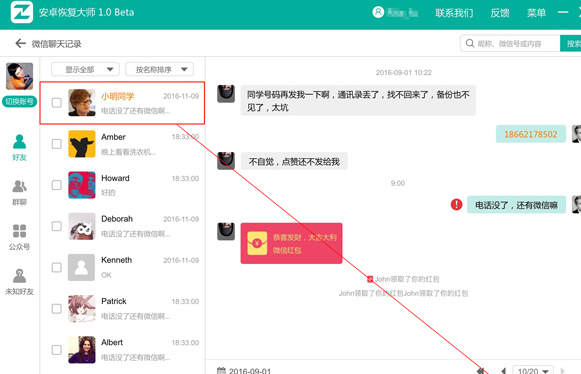This screenshot has width=581, height=374.
Task: Check the box for 小明同学
Action: (57, 103)
